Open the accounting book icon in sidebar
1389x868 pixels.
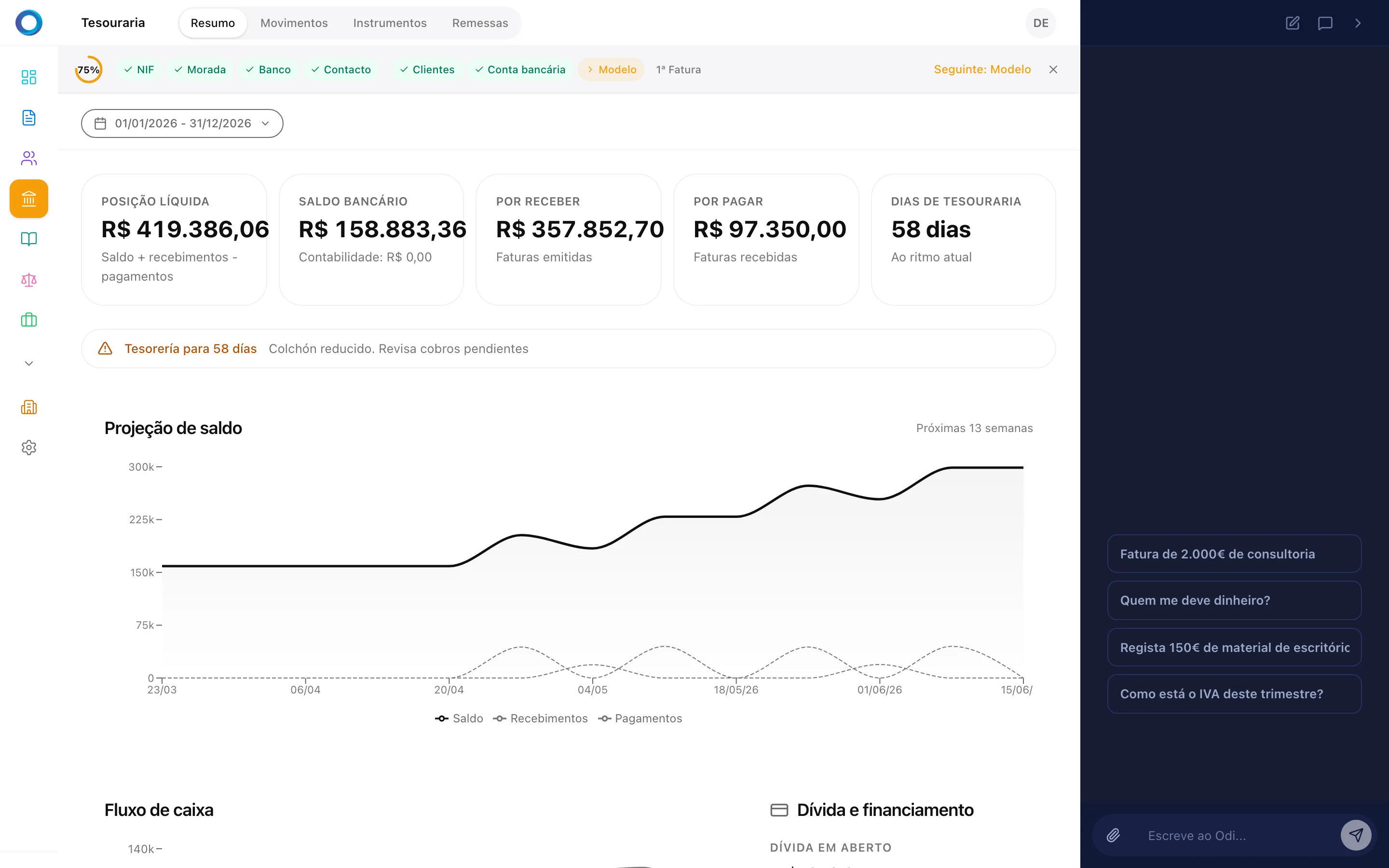click(29, 239)
